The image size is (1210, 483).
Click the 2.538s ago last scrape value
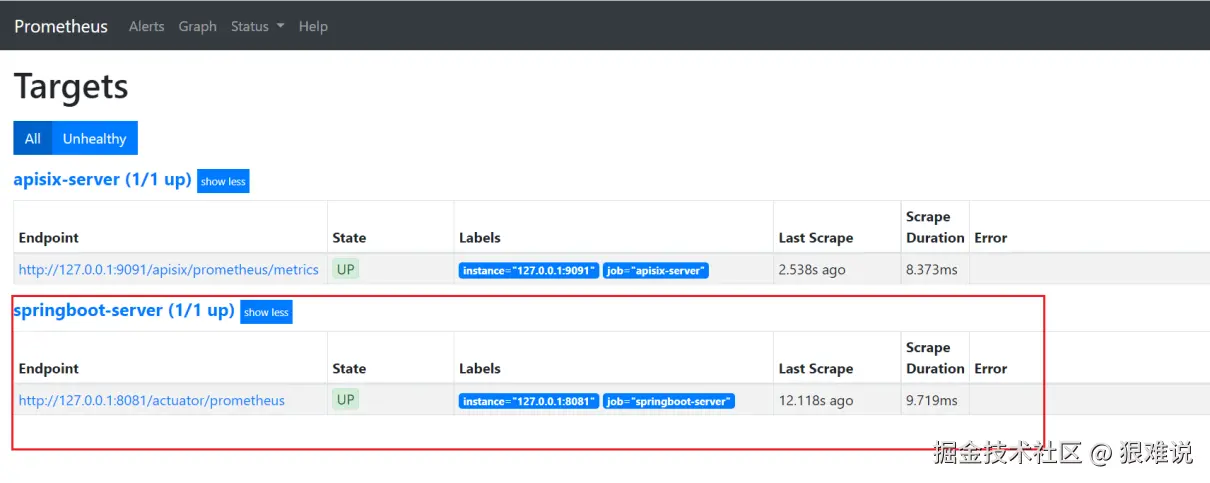[x=813, y=269]
